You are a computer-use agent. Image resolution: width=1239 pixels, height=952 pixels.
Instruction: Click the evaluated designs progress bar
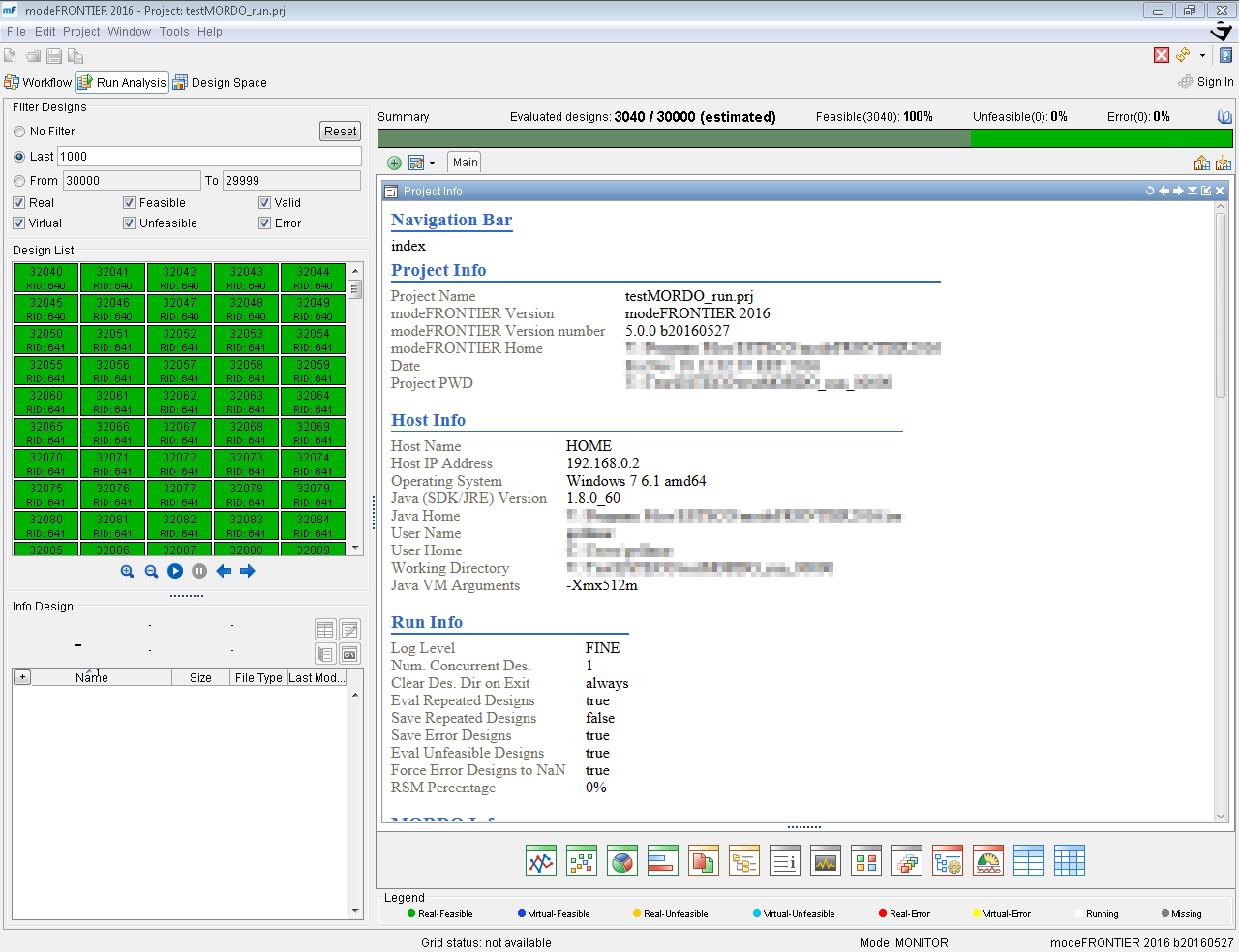[805, 138]
